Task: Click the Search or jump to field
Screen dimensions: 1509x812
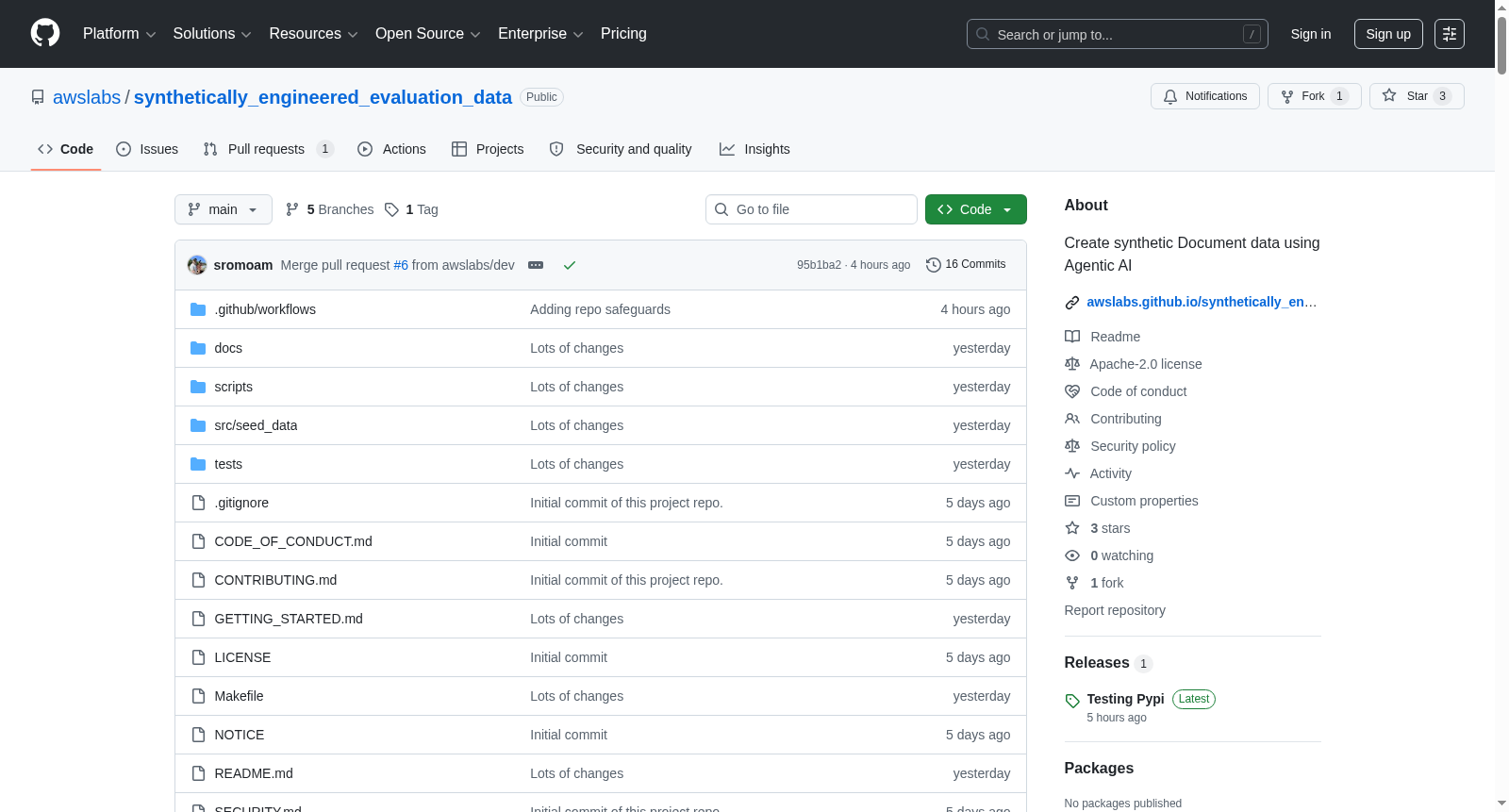Action: tap(1118, 34)
